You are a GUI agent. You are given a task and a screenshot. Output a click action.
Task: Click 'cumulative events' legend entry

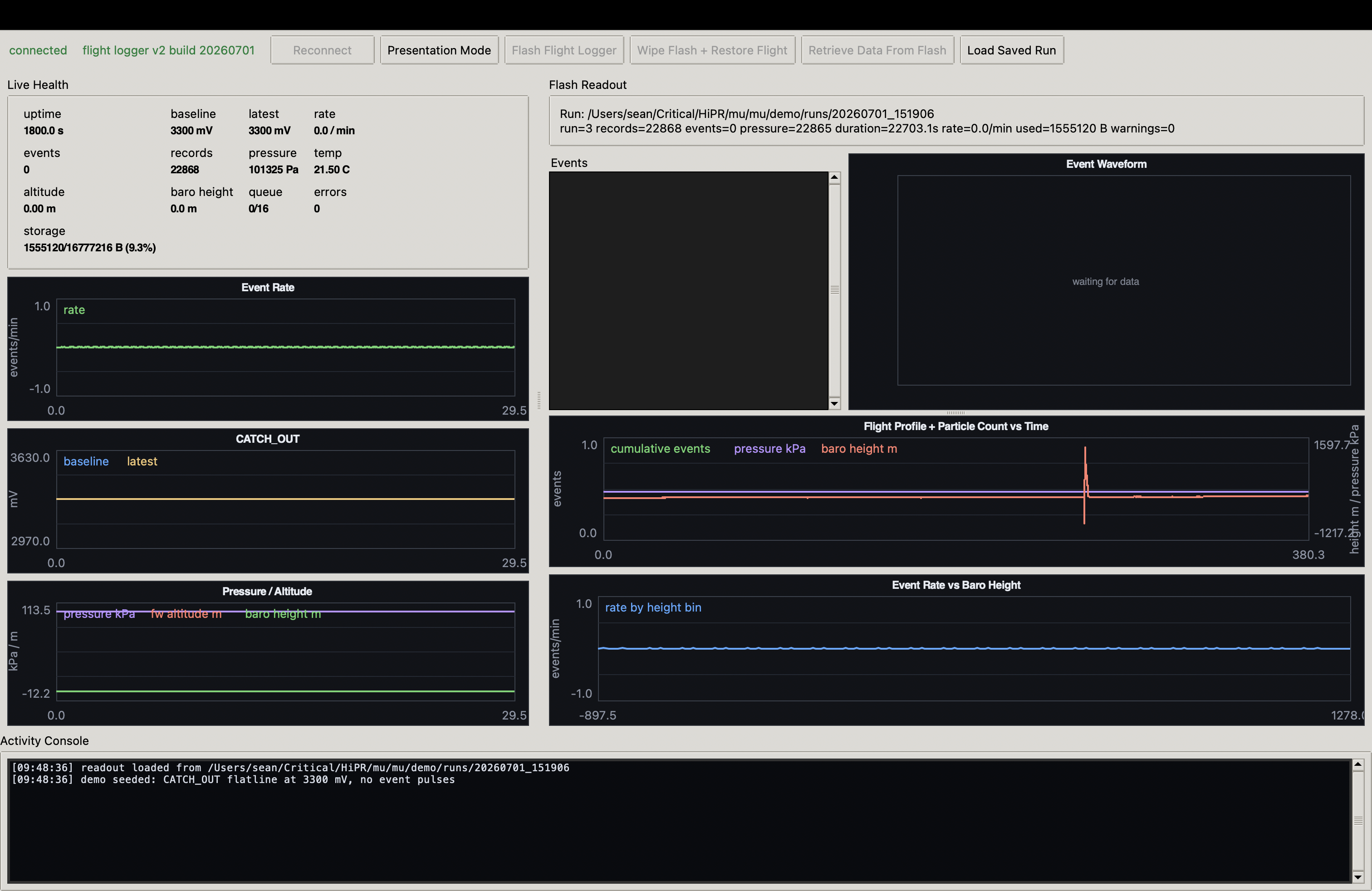point(660,449)
